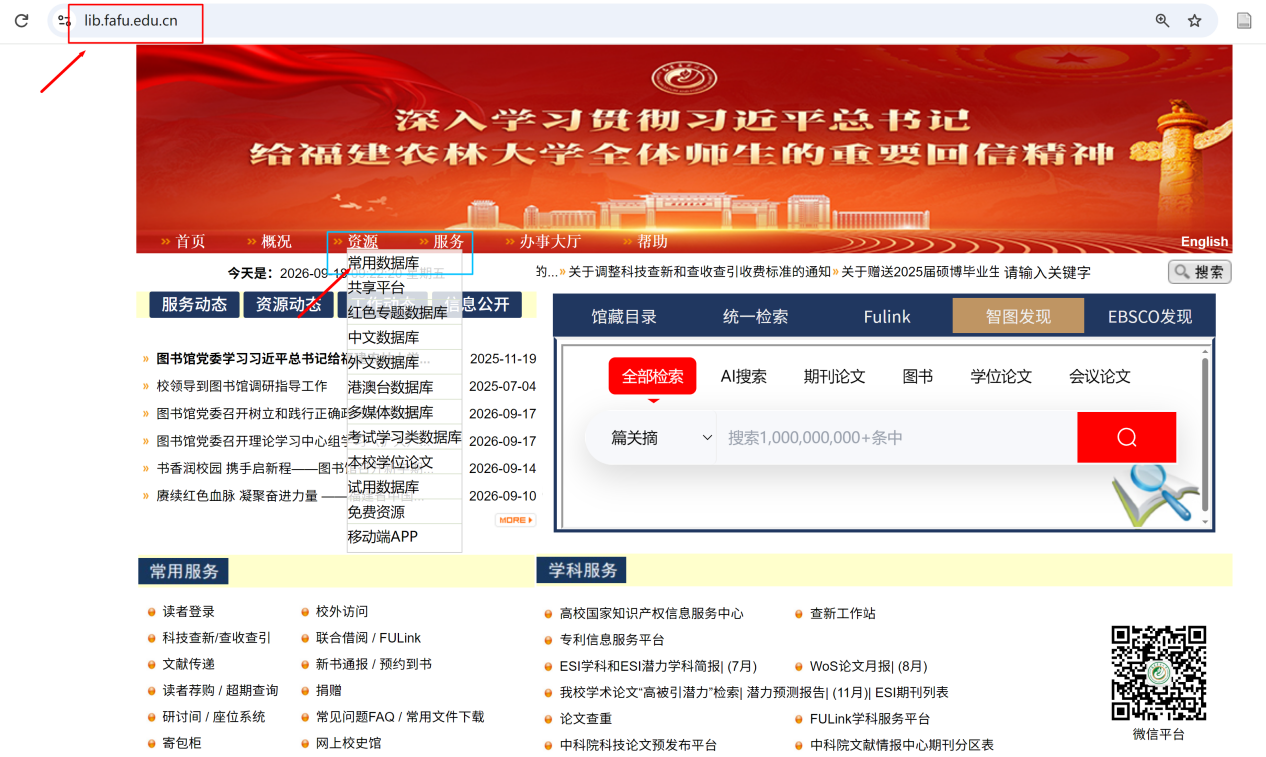Switch to the EBSCO发现 search tab
This screenshot has width=1266, height=757.
pyautogui.click(x=1150, y=316)
